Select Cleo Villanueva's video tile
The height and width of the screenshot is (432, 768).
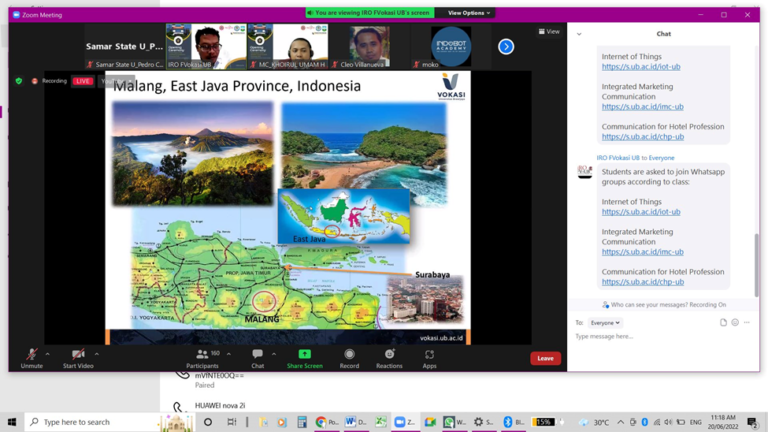point(369,47)
